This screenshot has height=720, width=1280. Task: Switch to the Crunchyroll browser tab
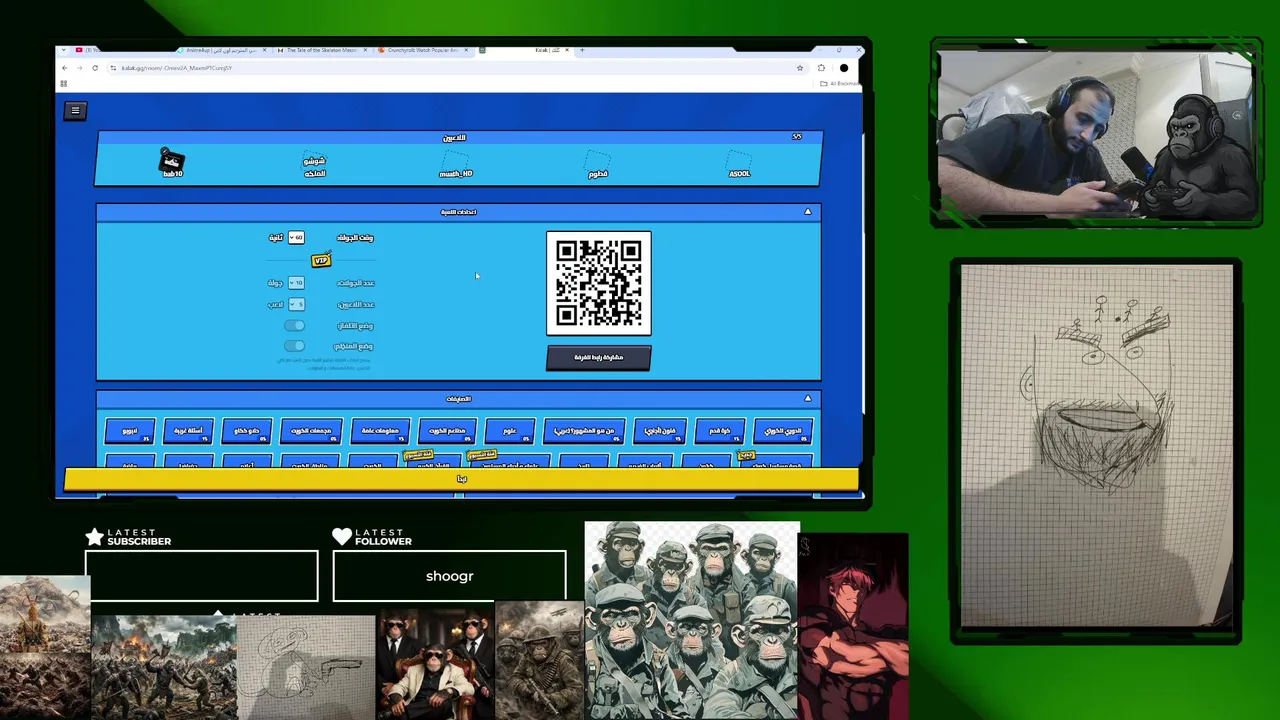point(420,50)
